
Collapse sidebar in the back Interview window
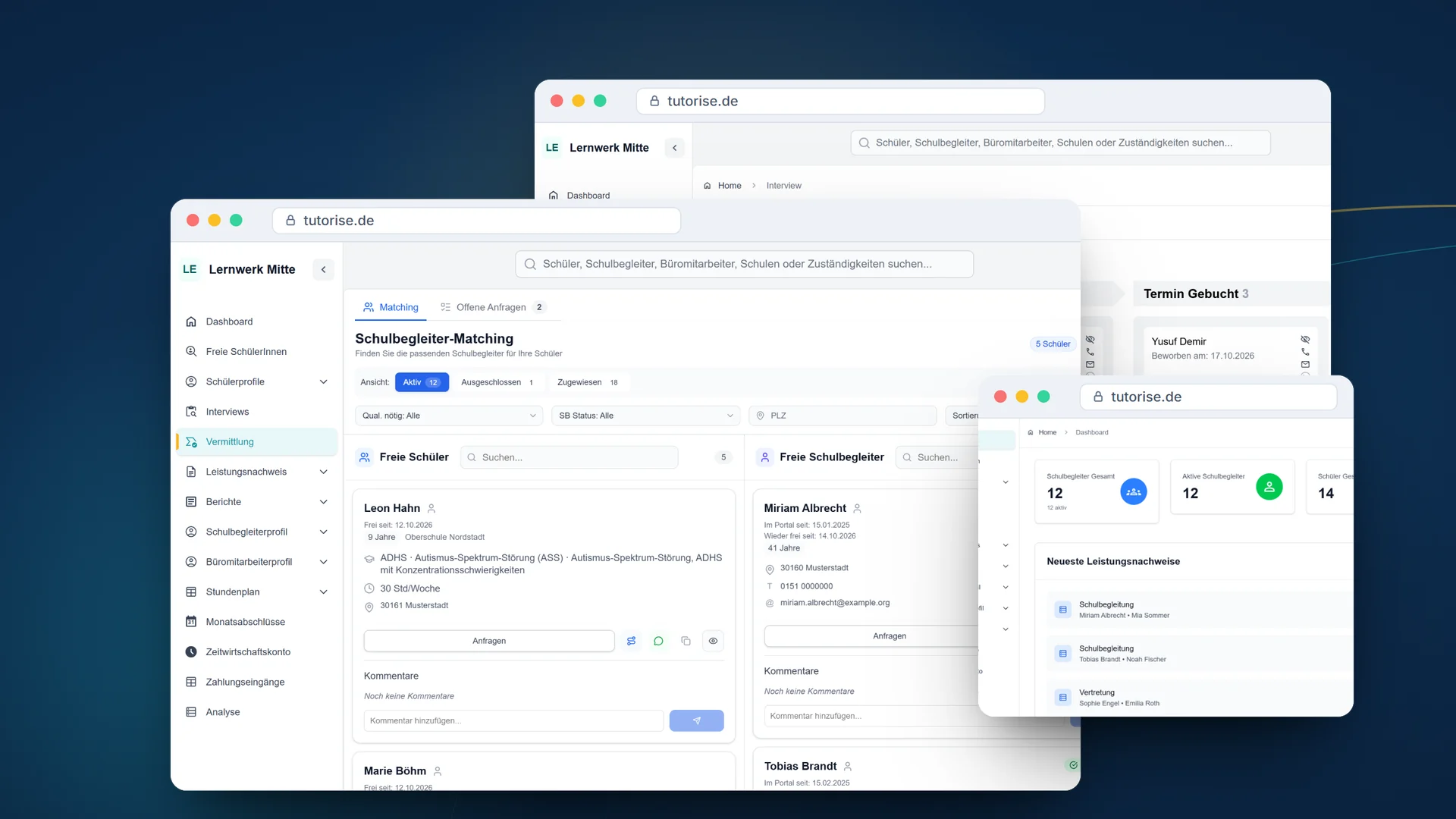pyautogui.click(x=674, y=148)
